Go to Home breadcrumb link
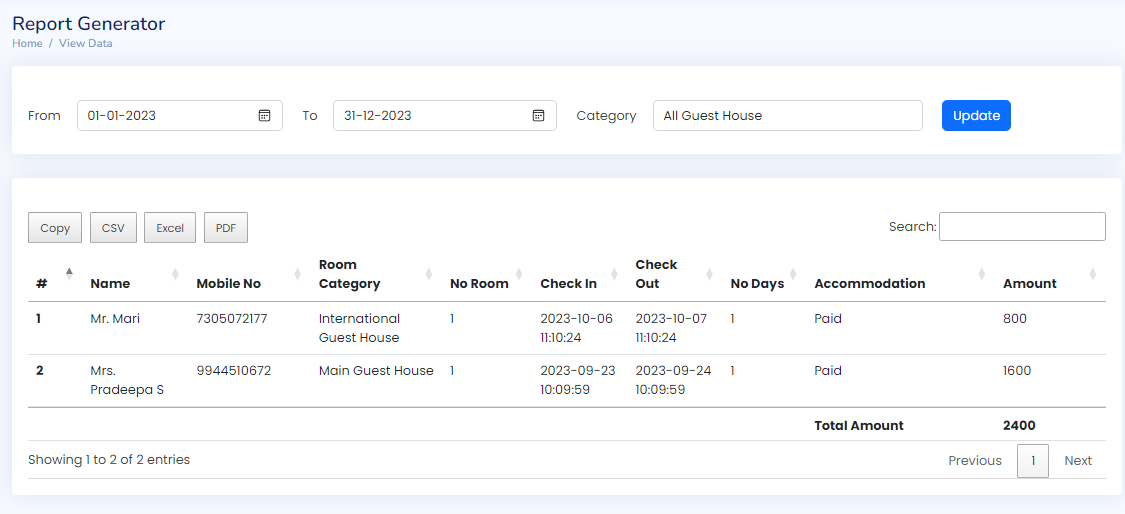 coord(27,43)
